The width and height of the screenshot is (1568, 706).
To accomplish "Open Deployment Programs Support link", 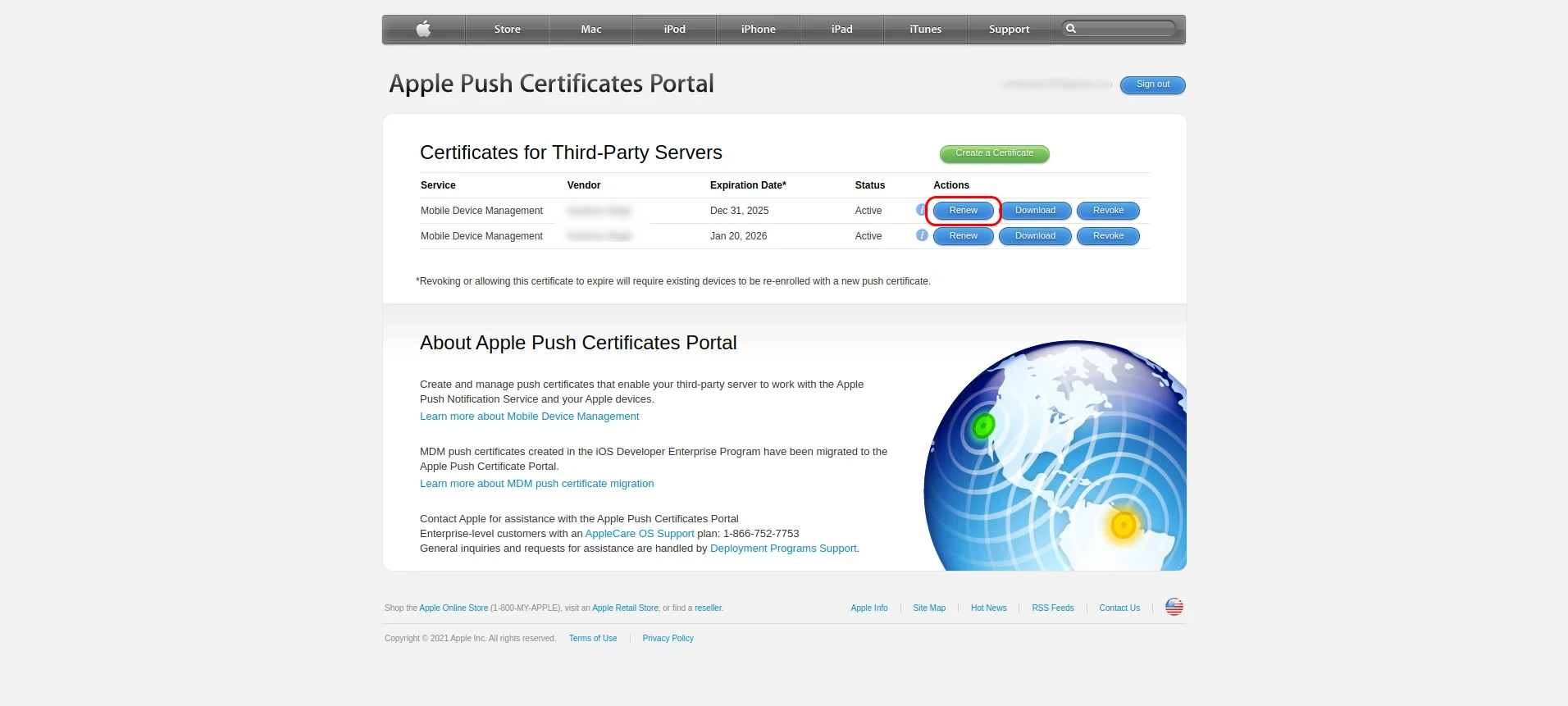I will (x=782, y=549).
